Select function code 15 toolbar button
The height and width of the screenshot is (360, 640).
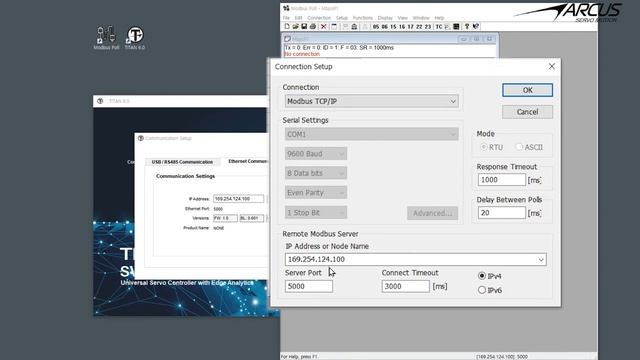[393, 27]
